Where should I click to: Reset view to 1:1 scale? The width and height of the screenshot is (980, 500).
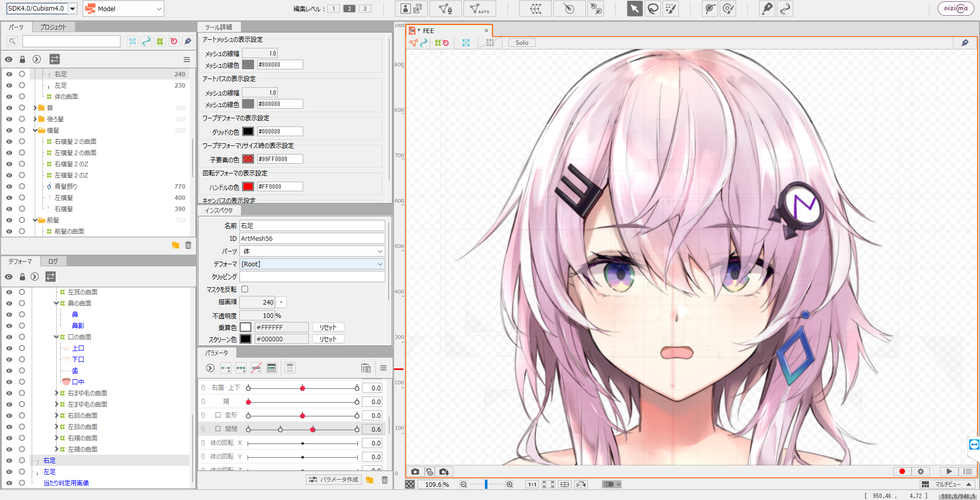coord(532,484)
